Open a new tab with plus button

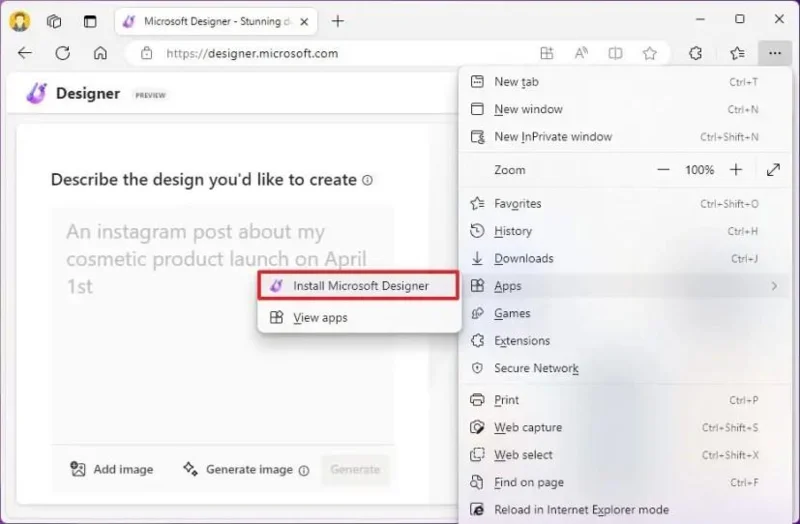click(338, 21)
